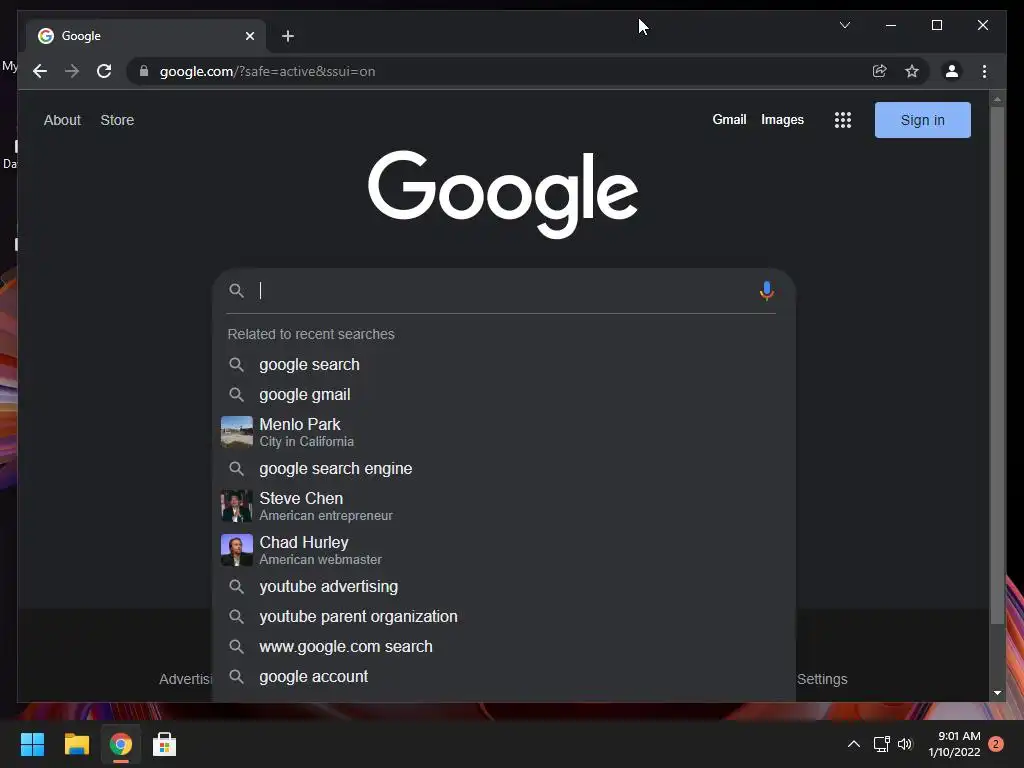Click the Menlo Park thumbnail image

(236, 432)
